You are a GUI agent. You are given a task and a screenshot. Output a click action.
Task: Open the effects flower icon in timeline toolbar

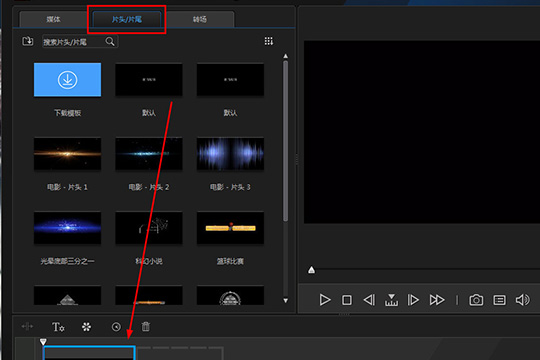[86, 327]
